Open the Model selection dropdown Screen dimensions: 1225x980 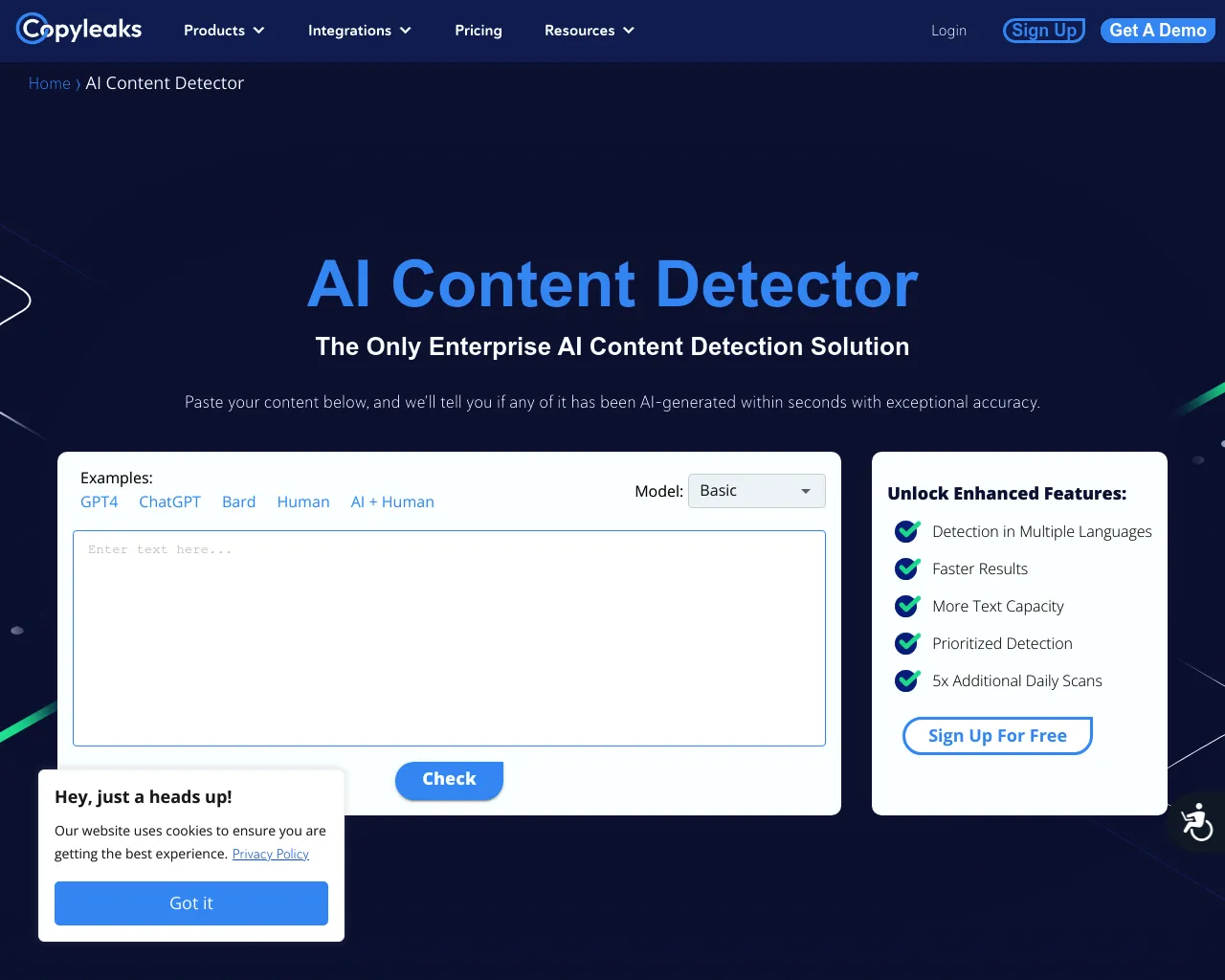point(756,490)
